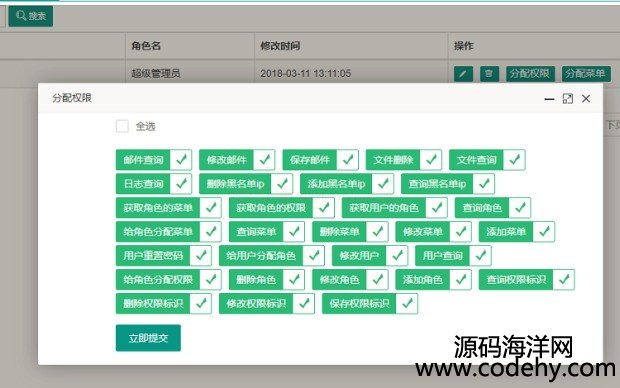The width and height of the screenshot is (620, 388).
Task: Toggle the 修改邮件 permission
Action: pyautogui.click(x=237, y=160)
